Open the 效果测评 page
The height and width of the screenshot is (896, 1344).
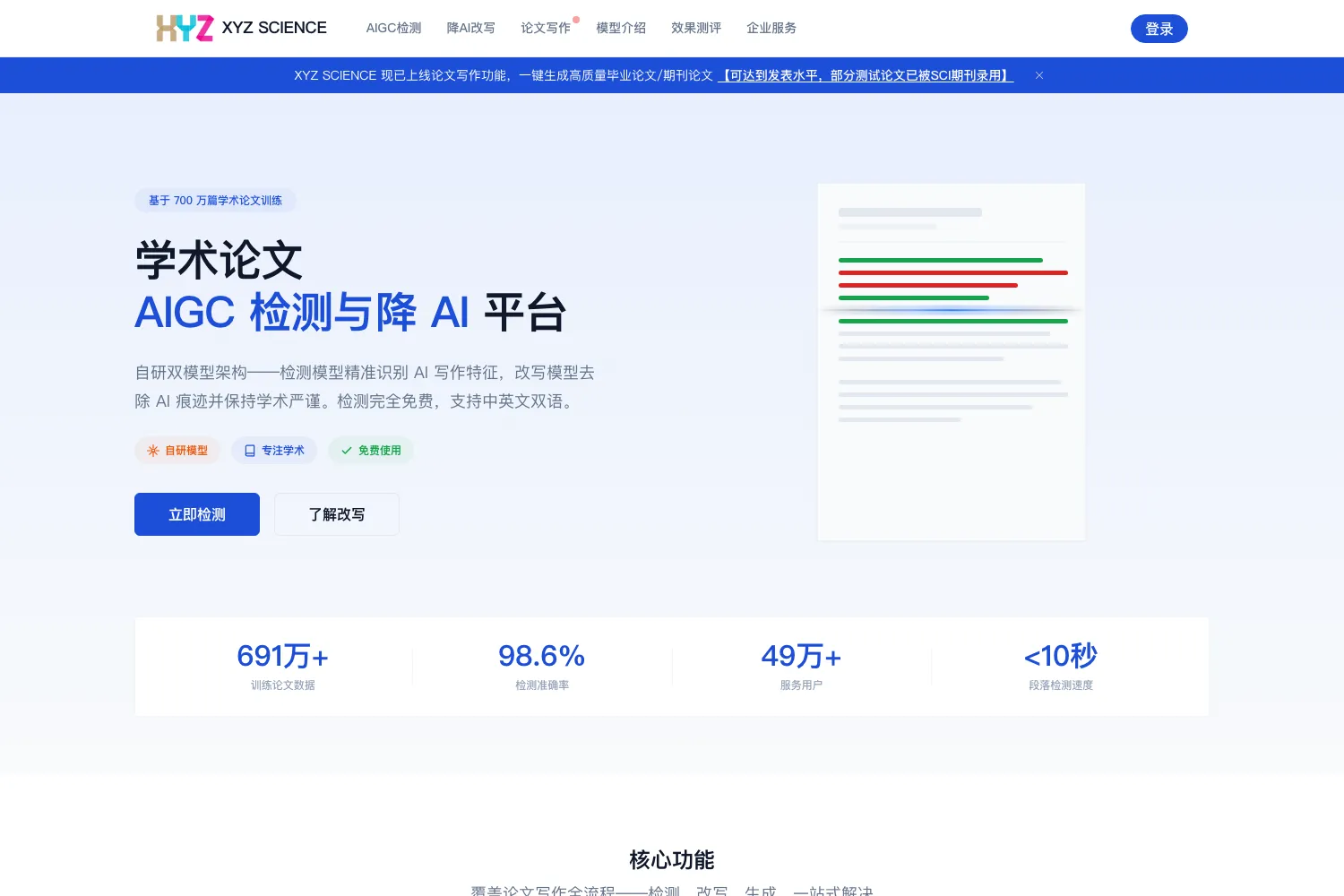(696, 28)
